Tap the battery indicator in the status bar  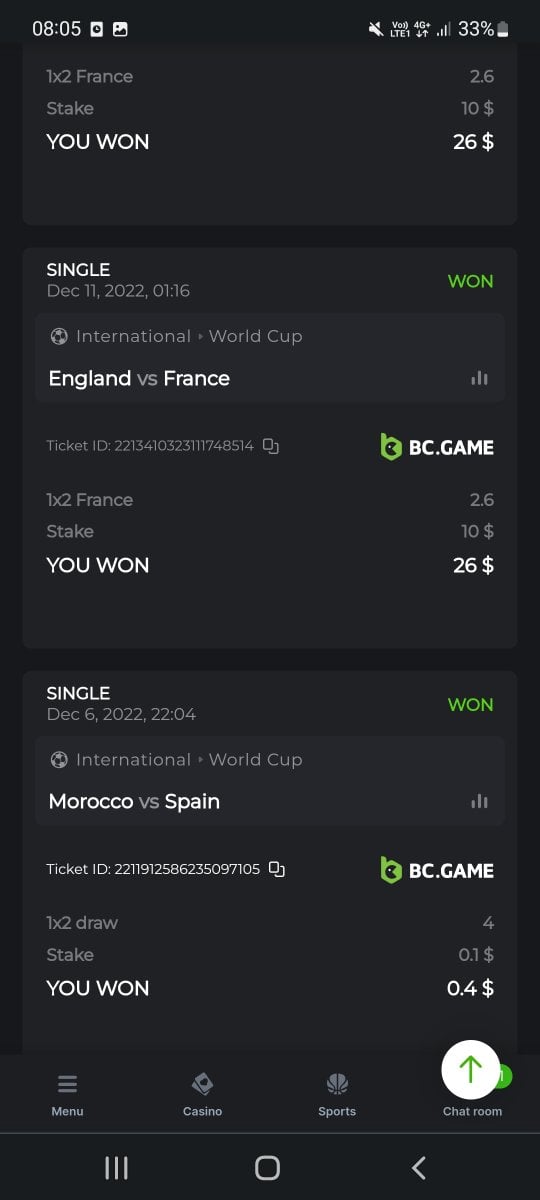pos(503,29)
